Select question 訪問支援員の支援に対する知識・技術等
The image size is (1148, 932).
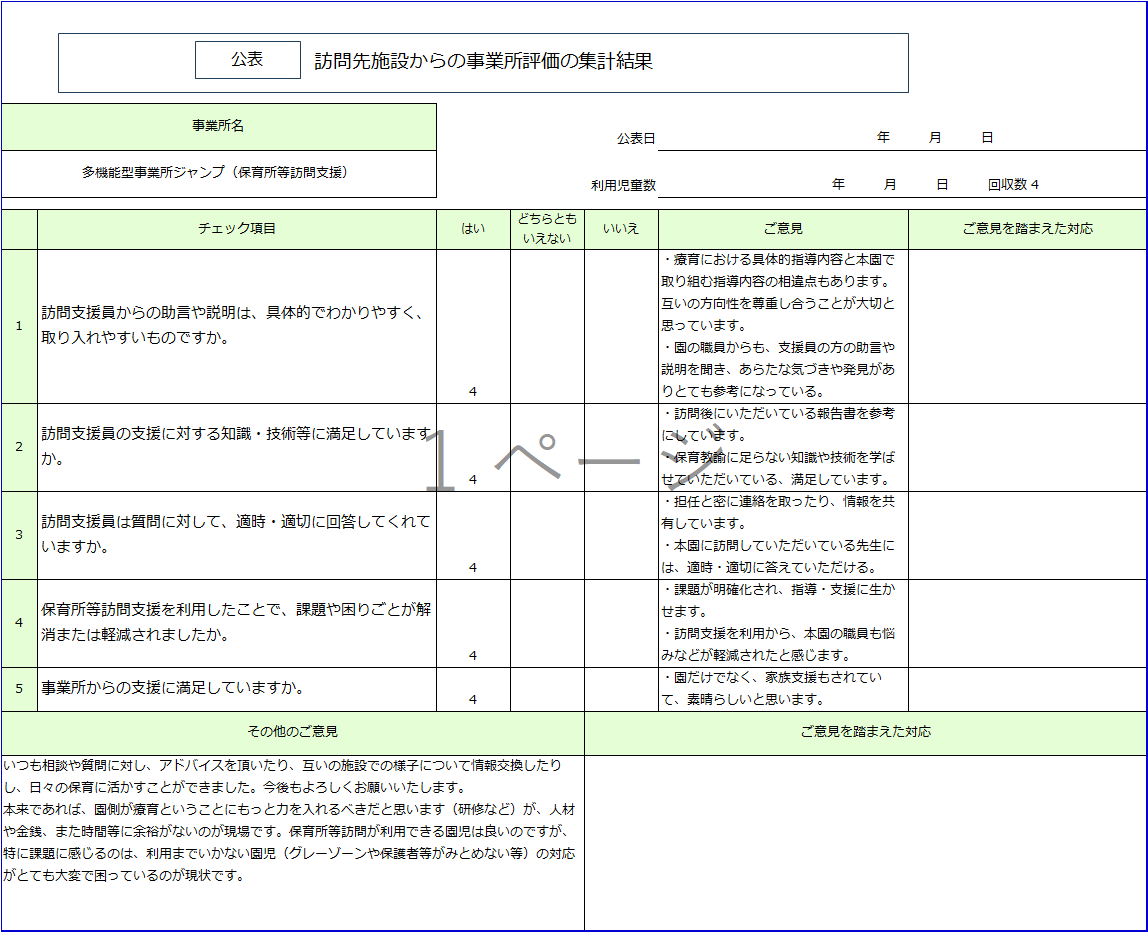(x=236, y=446)
